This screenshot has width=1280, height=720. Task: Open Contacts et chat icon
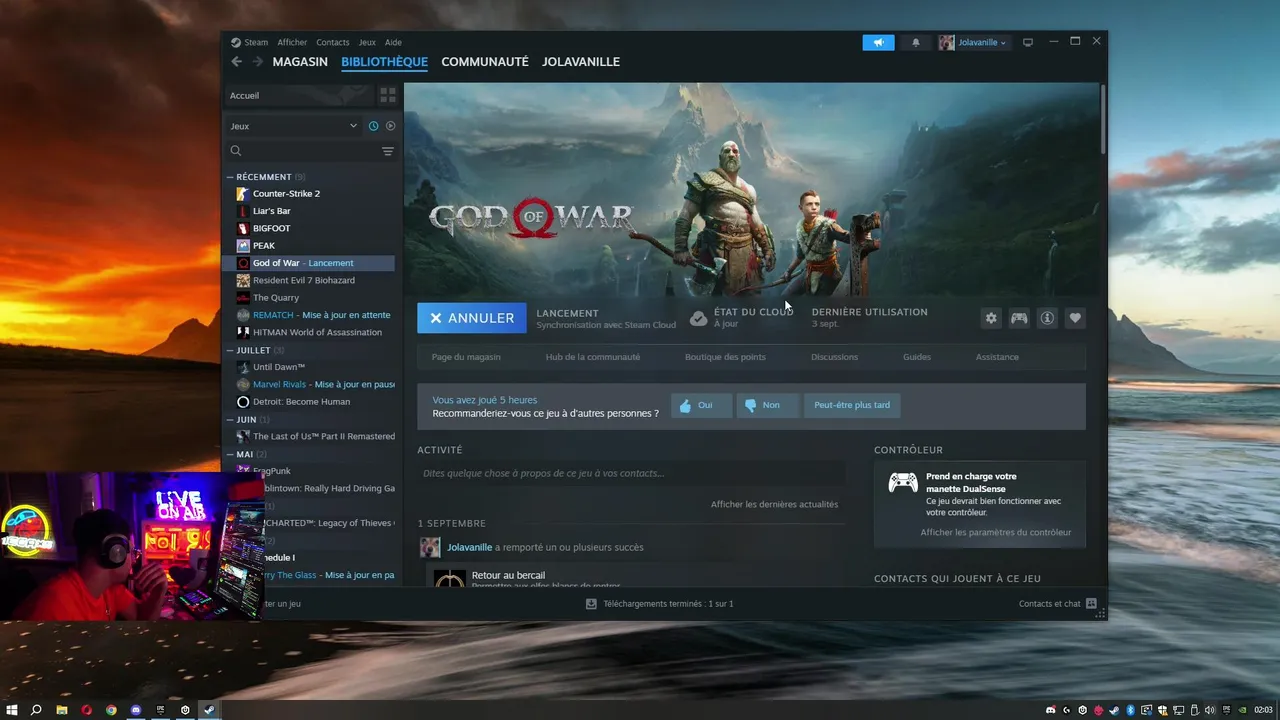tap(1091, 604)
